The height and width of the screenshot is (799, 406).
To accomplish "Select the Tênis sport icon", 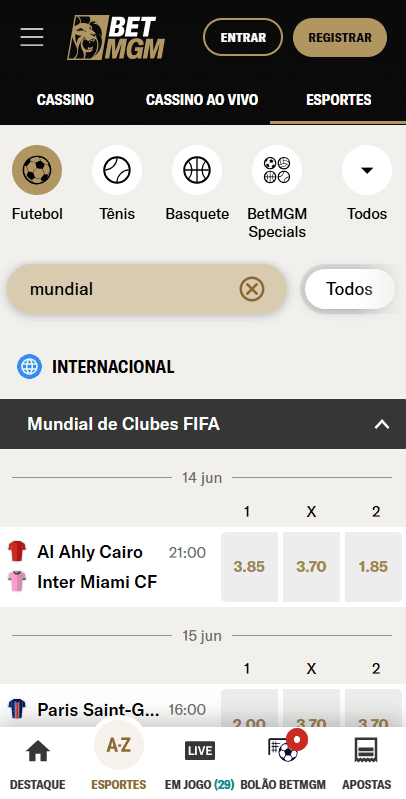I will [117, 170].
